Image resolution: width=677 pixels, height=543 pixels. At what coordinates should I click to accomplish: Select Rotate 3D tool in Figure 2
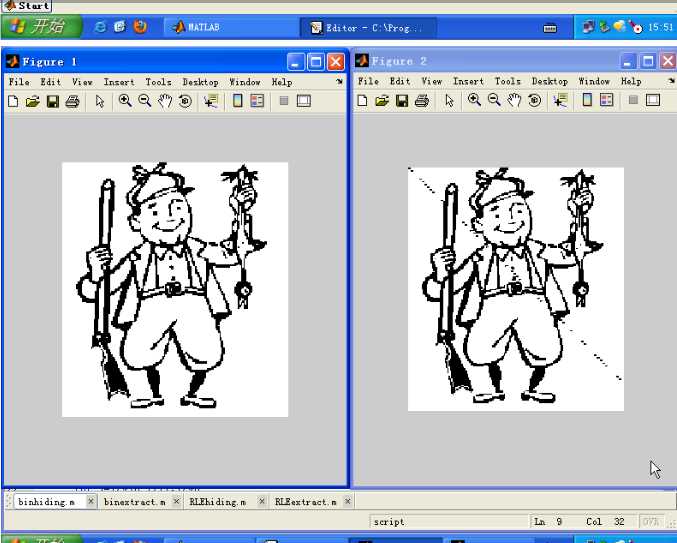click(535, 101)
